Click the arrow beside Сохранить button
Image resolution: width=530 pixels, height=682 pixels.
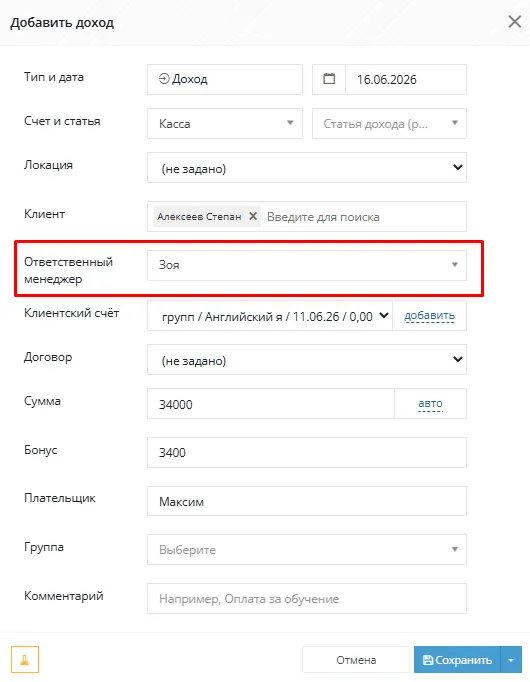click(x=511, y=660)
